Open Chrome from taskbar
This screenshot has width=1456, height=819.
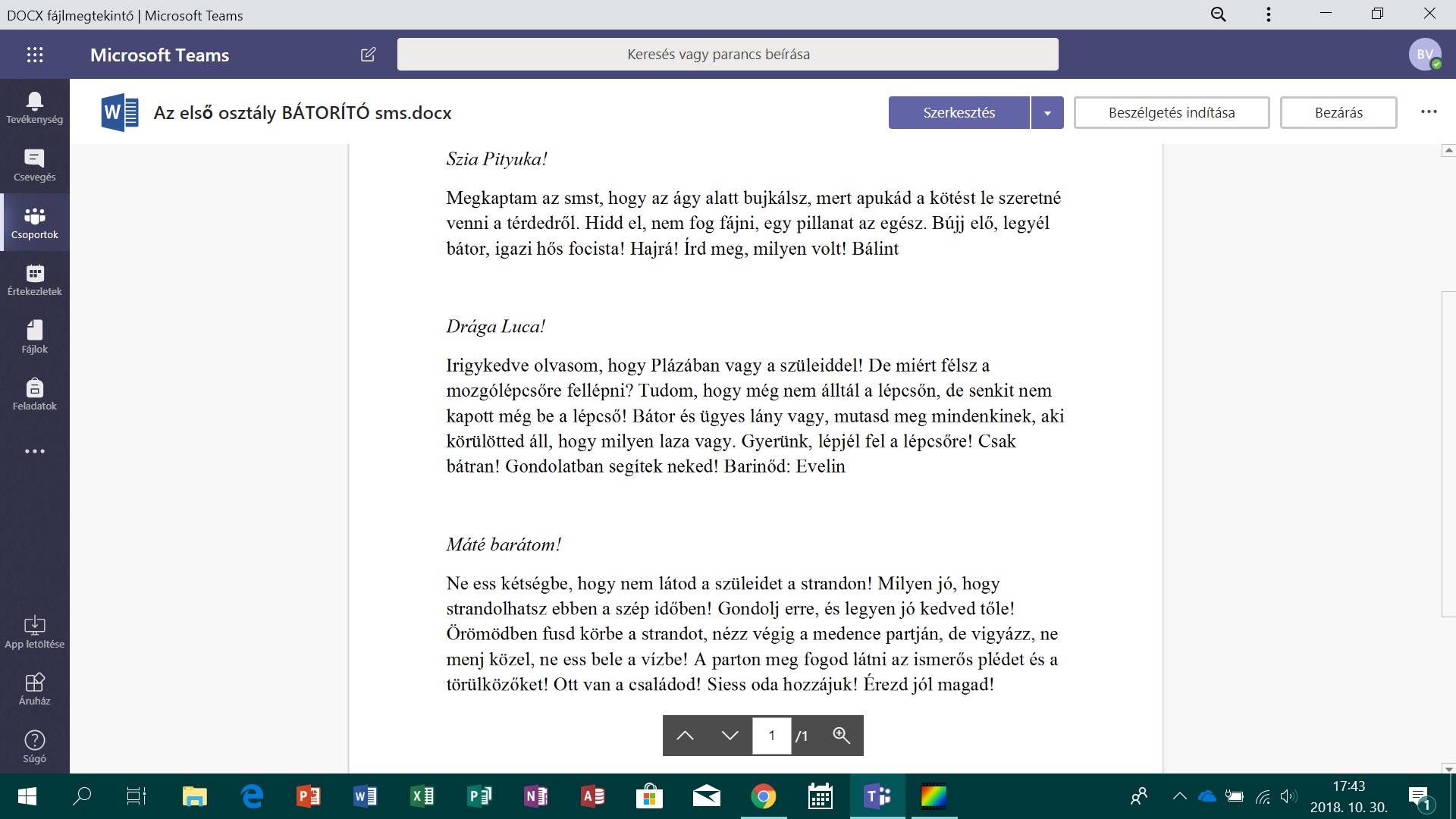(764, 796)
